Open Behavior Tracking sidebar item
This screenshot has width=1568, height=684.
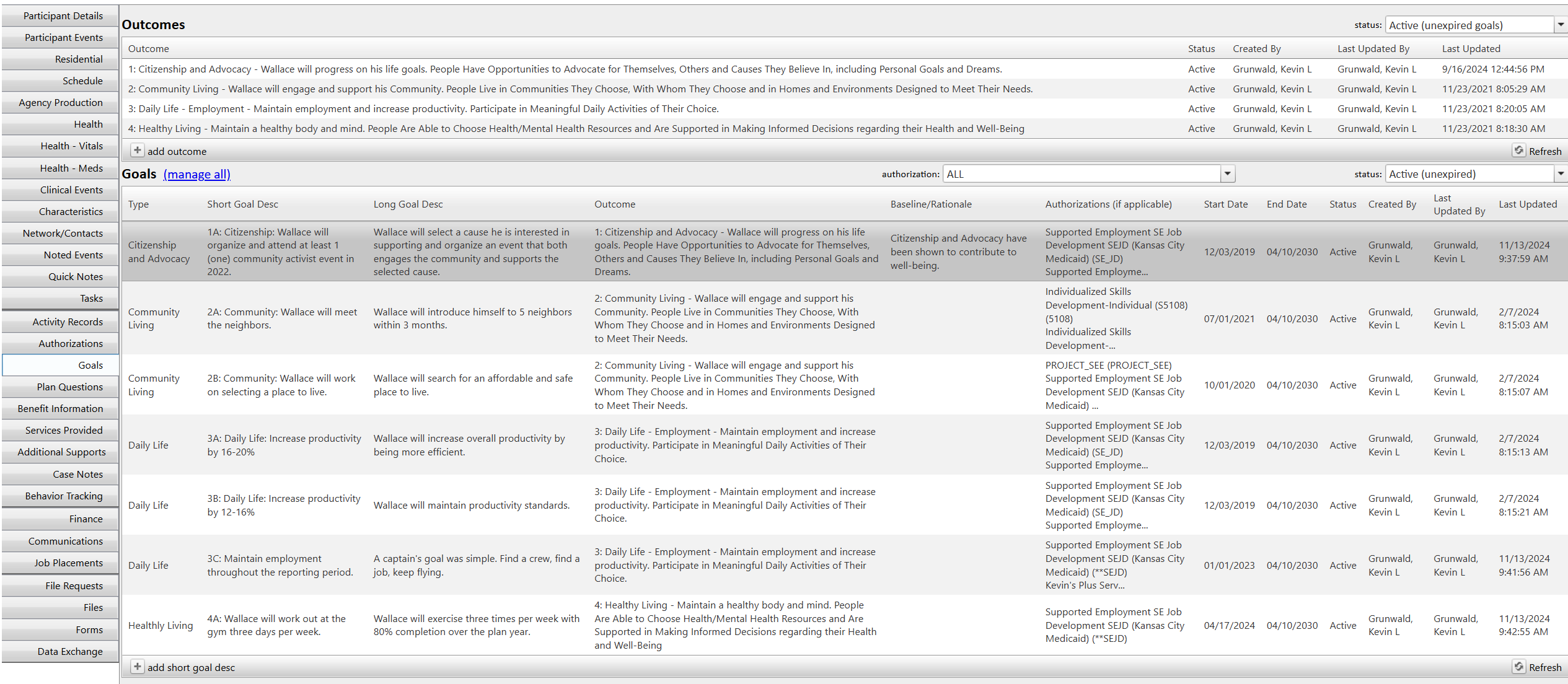point(60,496)
